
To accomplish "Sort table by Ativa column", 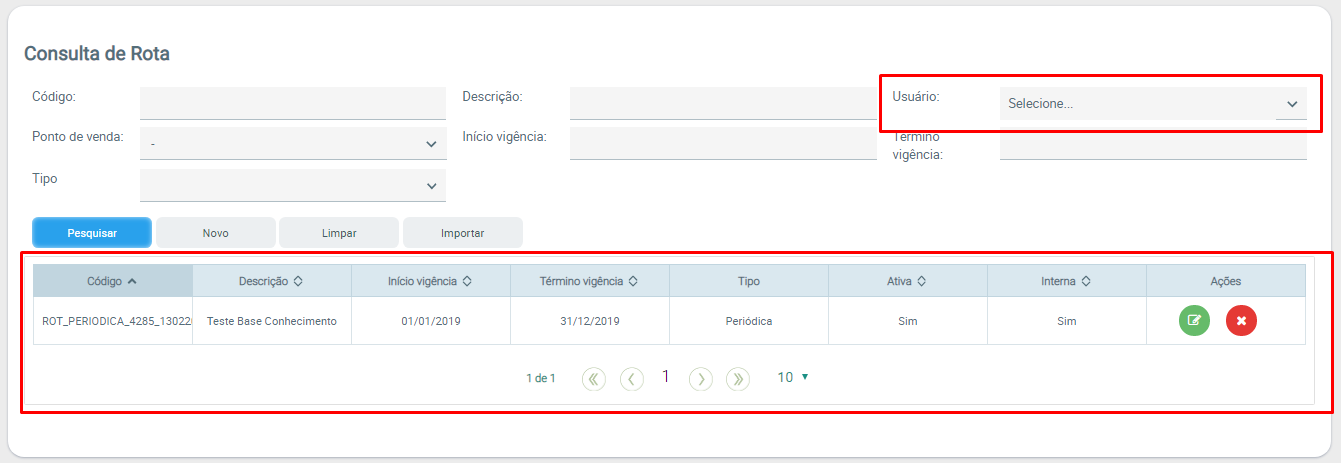I will tap(921, 281).
